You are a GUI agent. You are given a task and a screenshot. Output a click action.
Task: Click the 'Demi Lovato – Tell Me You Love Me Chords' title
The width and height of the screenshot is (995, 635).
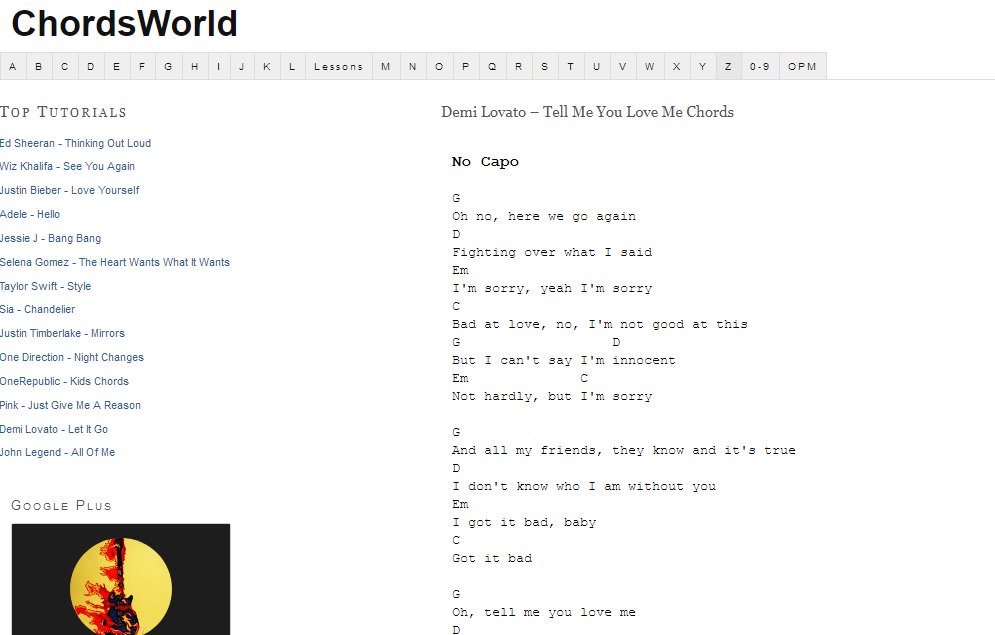click(x=588, y=112)
